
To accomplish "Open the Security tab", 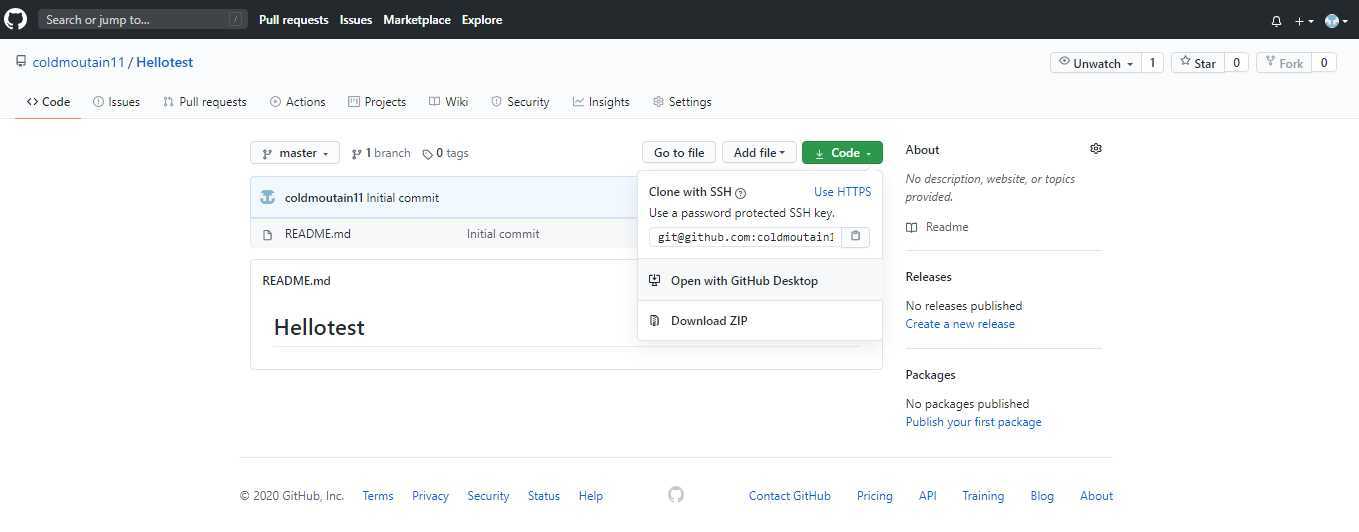I will (520, 102).
